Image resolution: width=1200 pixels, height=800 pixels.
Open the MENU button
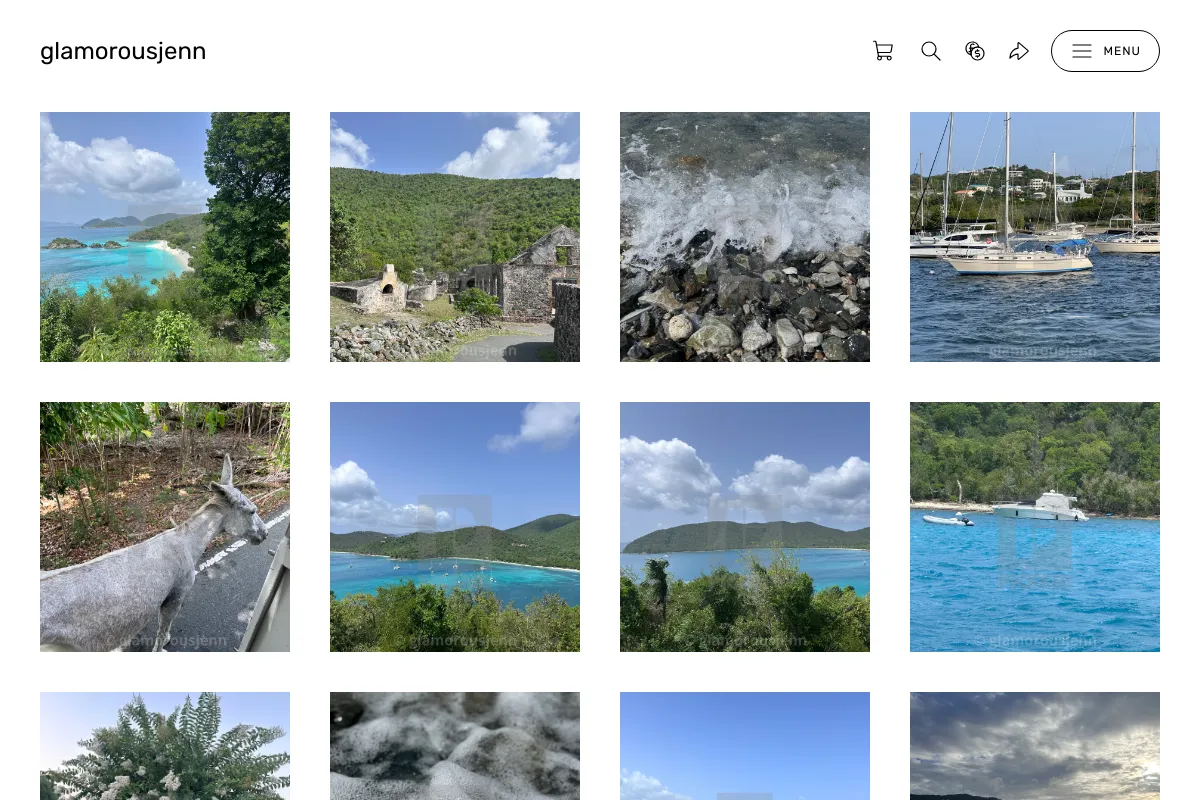pos(1105,51)
